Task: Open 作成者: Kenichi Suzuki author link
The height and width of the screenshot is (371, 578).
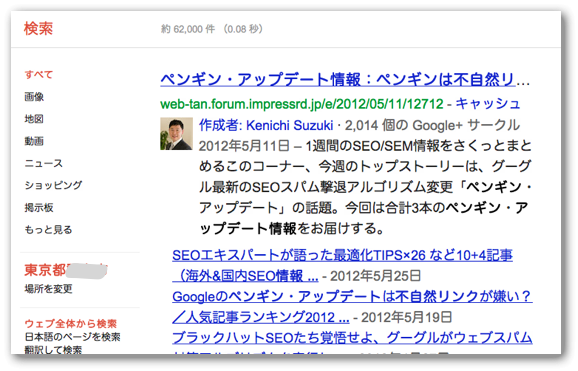Action: pyautogui.click(x=266, y=125)
